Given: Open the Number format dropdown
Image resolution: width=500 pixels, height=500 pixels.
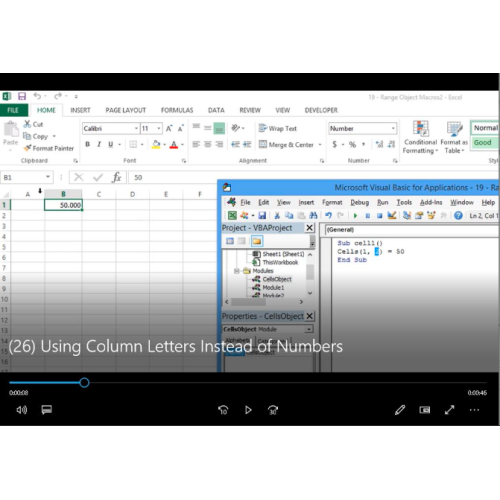Looking at the screenshot, I should tap(393, 128).
